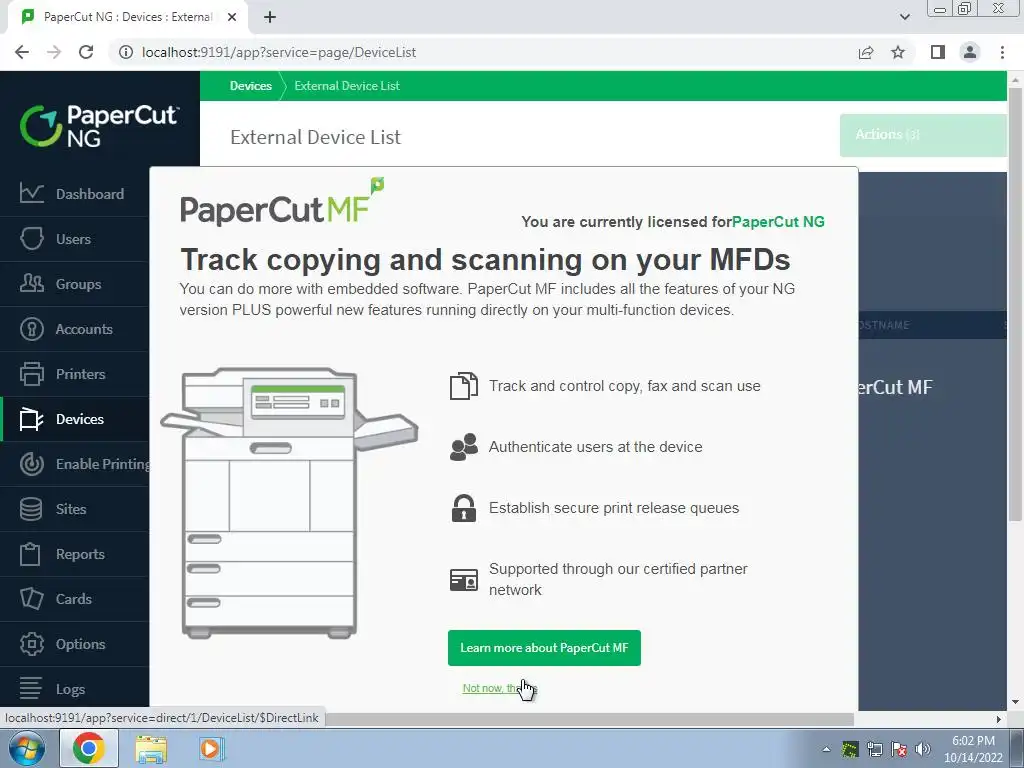This screenshot has height=768, width=1024.
Task: Open a new browser tab
Action: coord(270,17)
